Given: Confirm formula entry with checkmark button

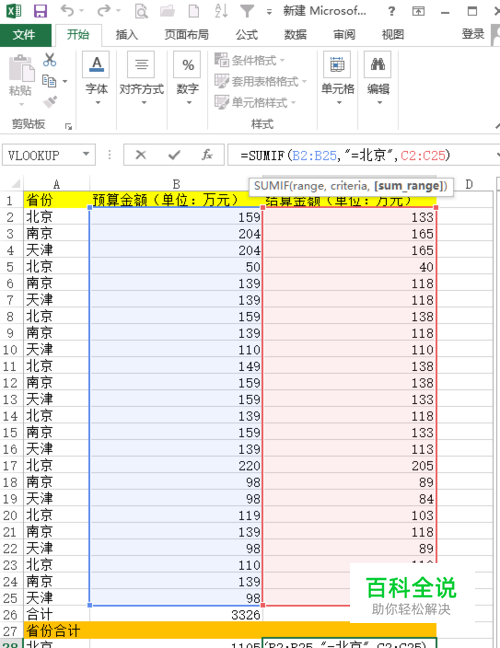Looking at the screenshot, I should pyautogui.click(x=174, y=155).
